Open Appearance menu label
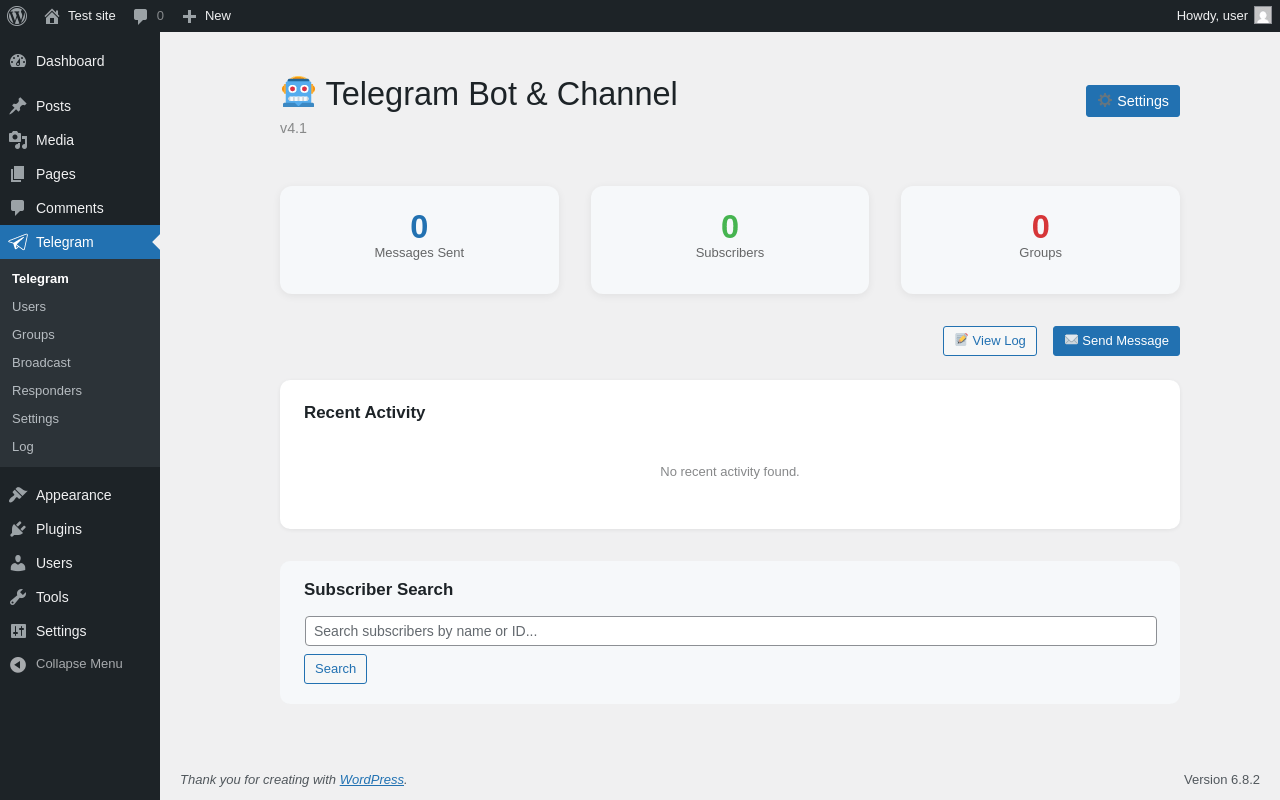The image size is (1280, 800). click(74, 495)
